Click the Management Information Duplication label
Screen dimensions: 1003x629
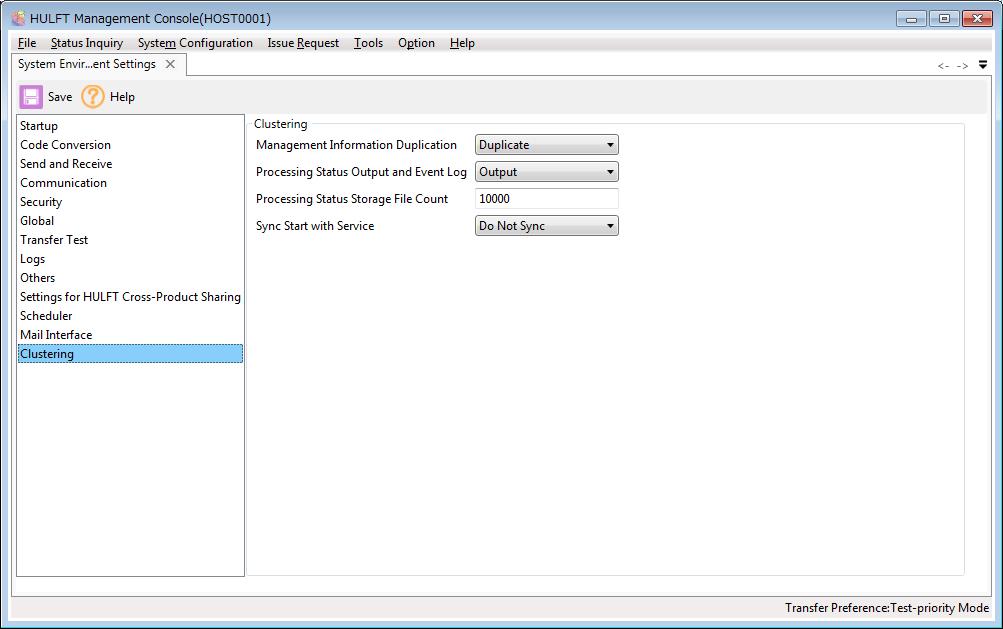click(x=356, y=145)
